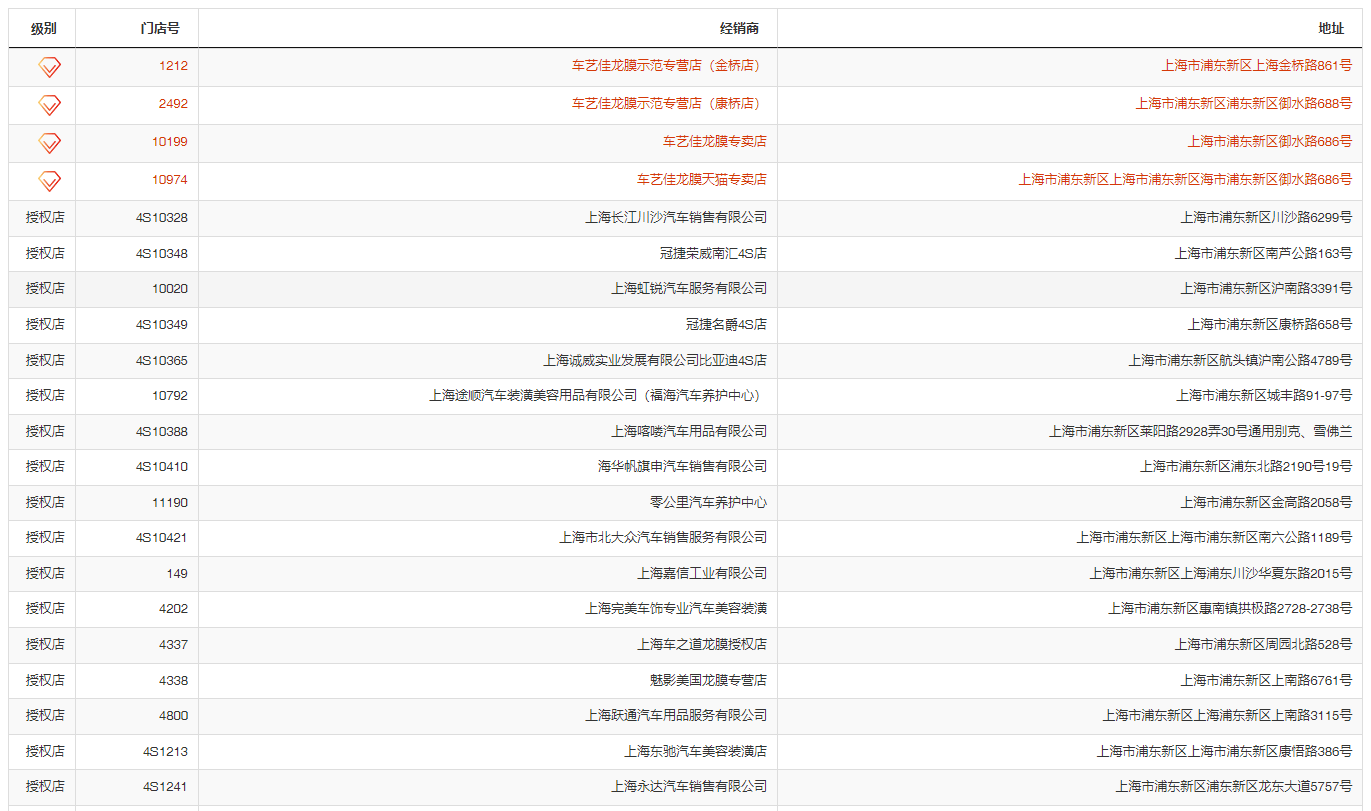1371x811 pixels.
Task: Click address 上海市浦东新区上海金桥路861号
Action: tap(1256, 66)
